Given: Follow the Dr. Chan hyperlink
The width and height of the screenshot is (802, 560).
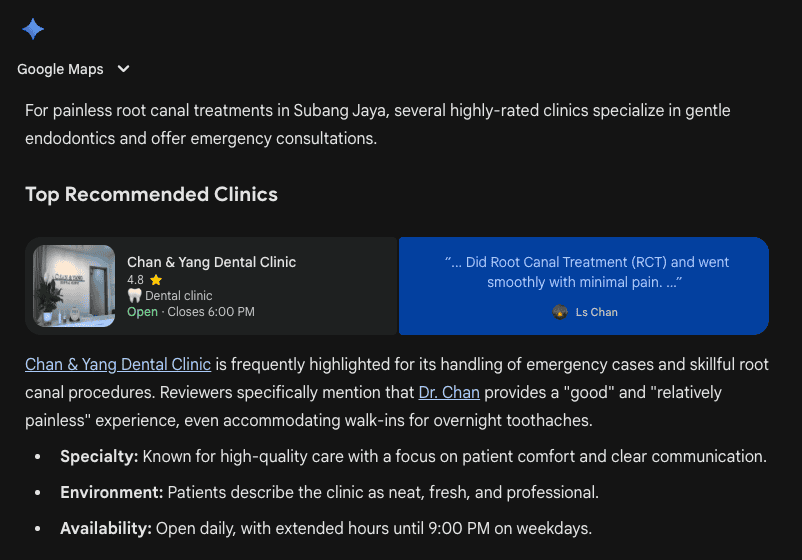Looking at the screenshot, I should [x=449, y=392].
